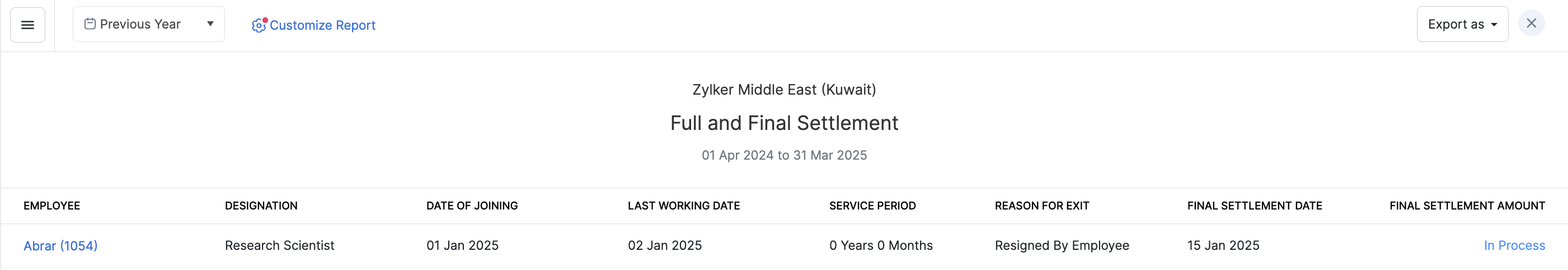Click the Previous Year dropdown arrow
The height and width of the screenshot is (270, 1568).
(210, 25)
